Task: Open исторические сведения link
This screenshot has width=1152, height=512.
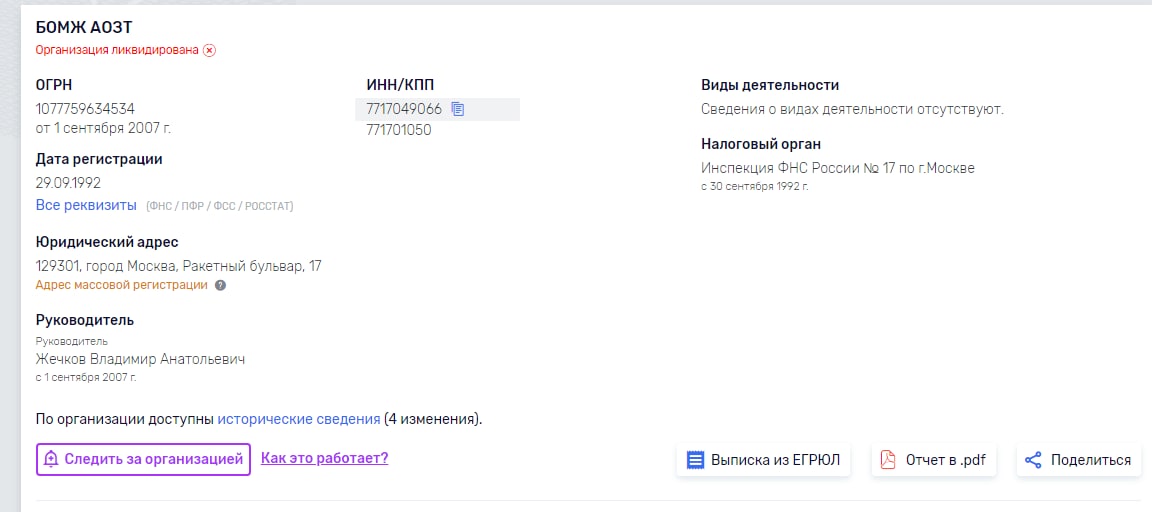Action: [x=299, y=419]
